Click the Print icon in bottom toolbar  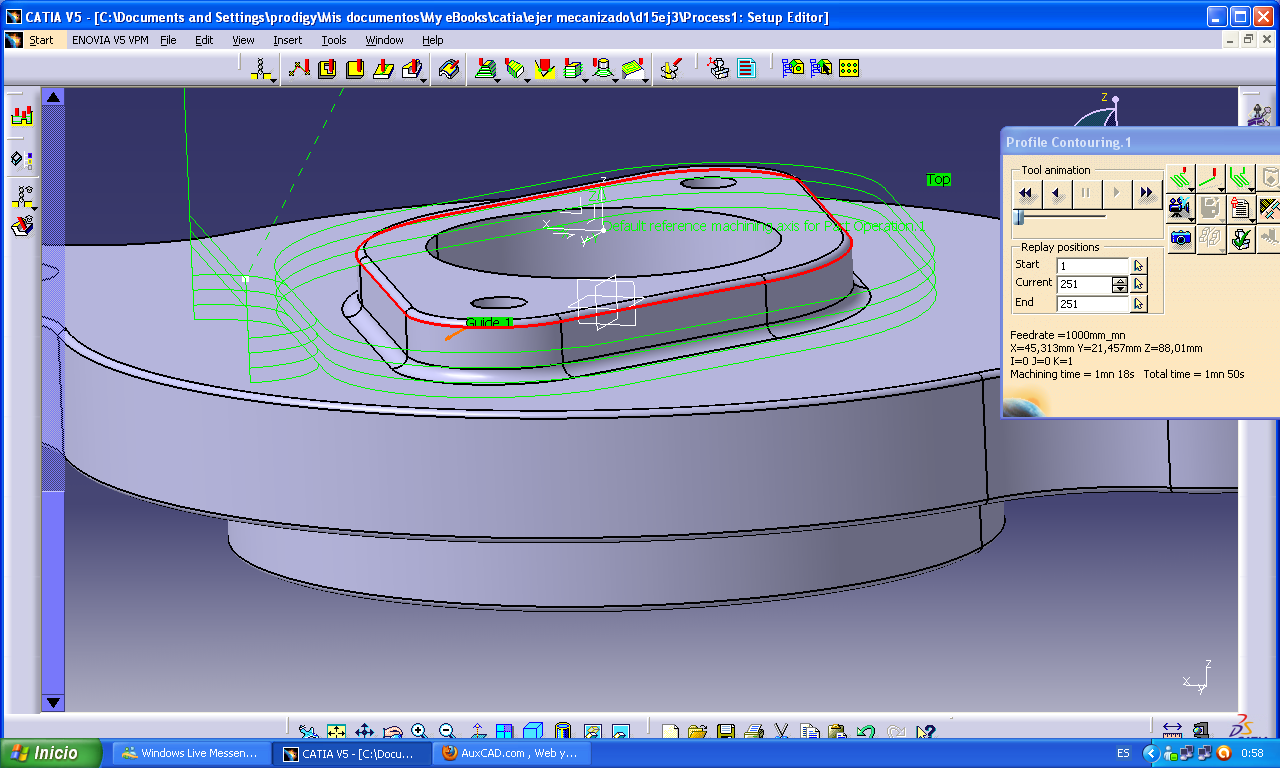point(754,732)
